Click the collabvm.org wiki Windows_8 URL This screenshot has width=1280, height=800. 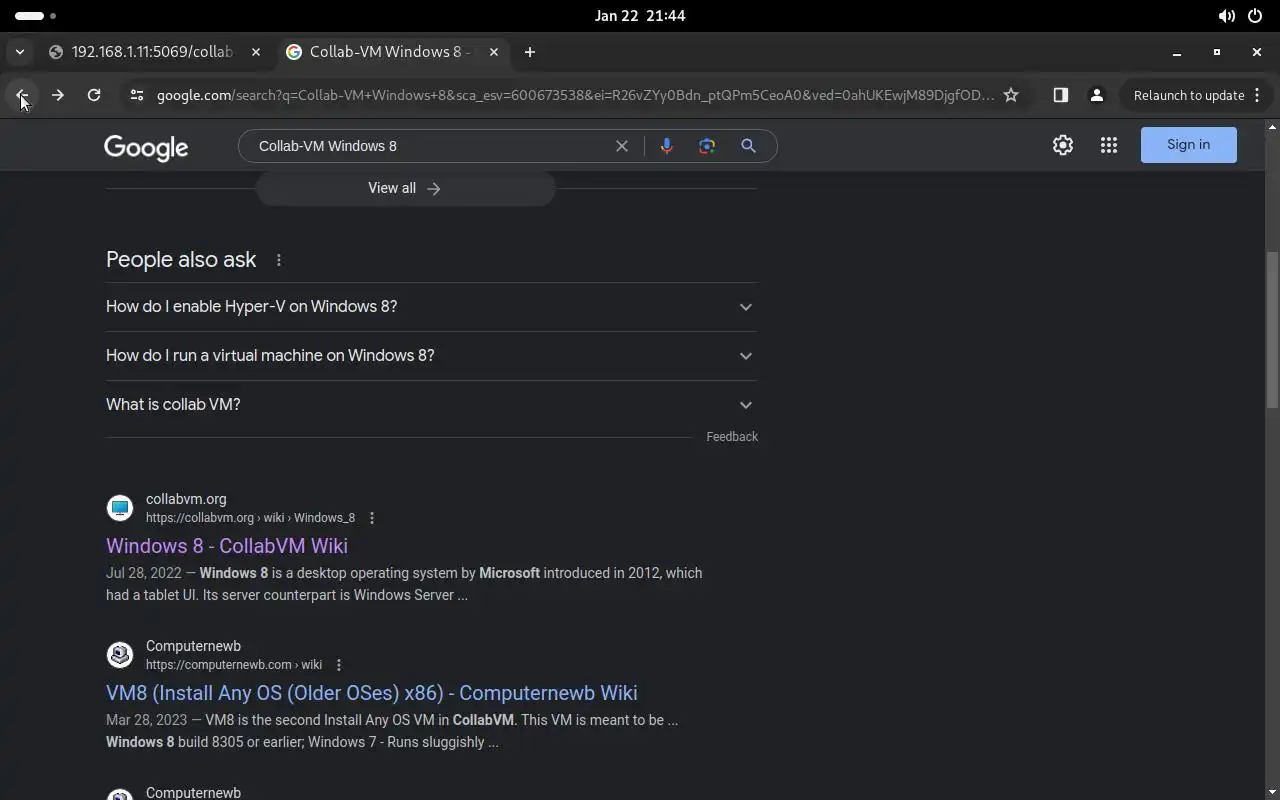(x=250, y=518)
